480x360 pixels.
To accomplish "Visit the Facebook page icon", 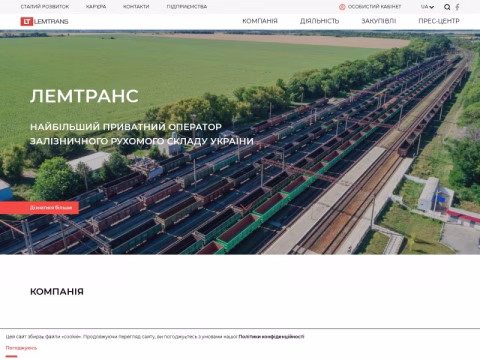I will tap(457, 7).
